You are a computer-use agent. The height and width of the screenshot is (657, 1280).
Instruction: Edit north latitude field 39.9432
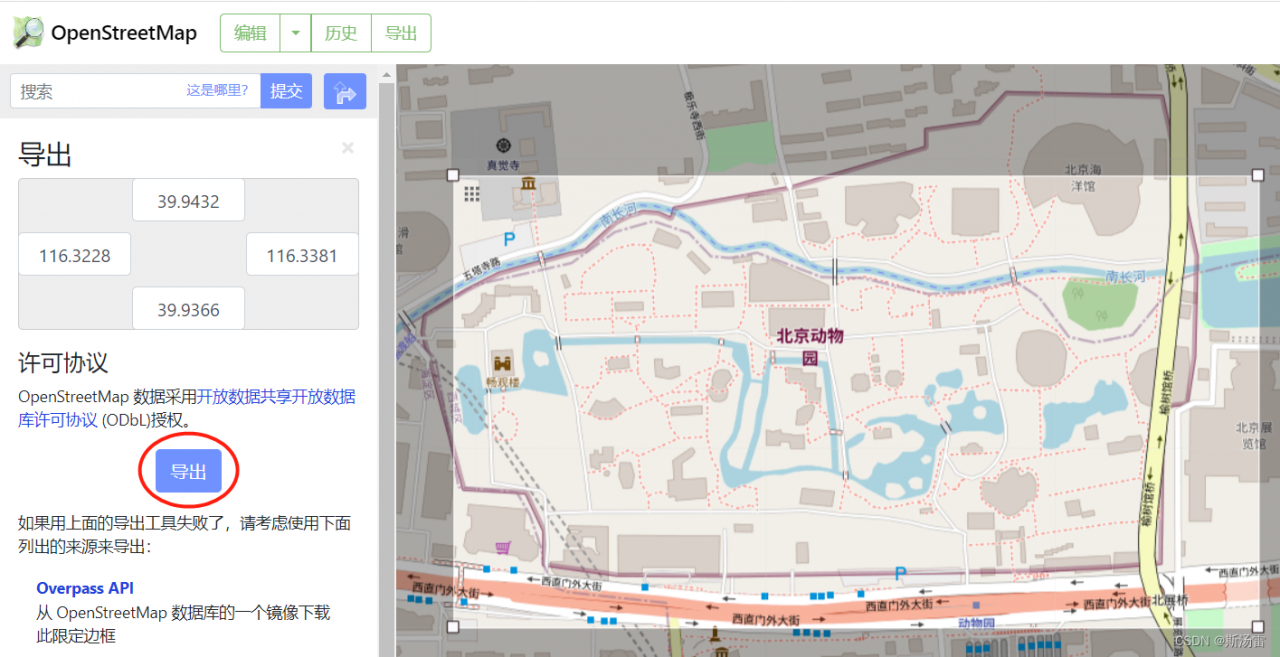(188, 201)
